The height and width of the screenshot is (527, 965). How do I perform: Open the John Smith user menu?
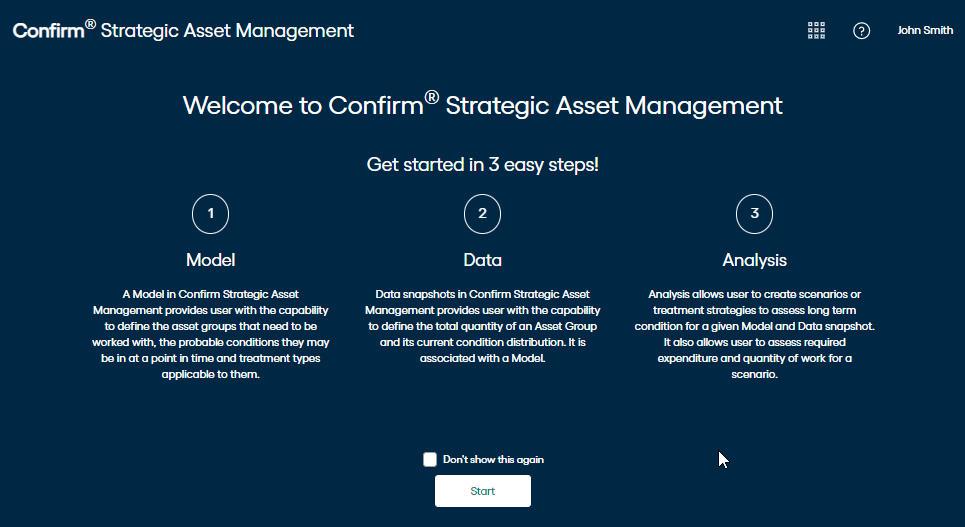(925, 30)
